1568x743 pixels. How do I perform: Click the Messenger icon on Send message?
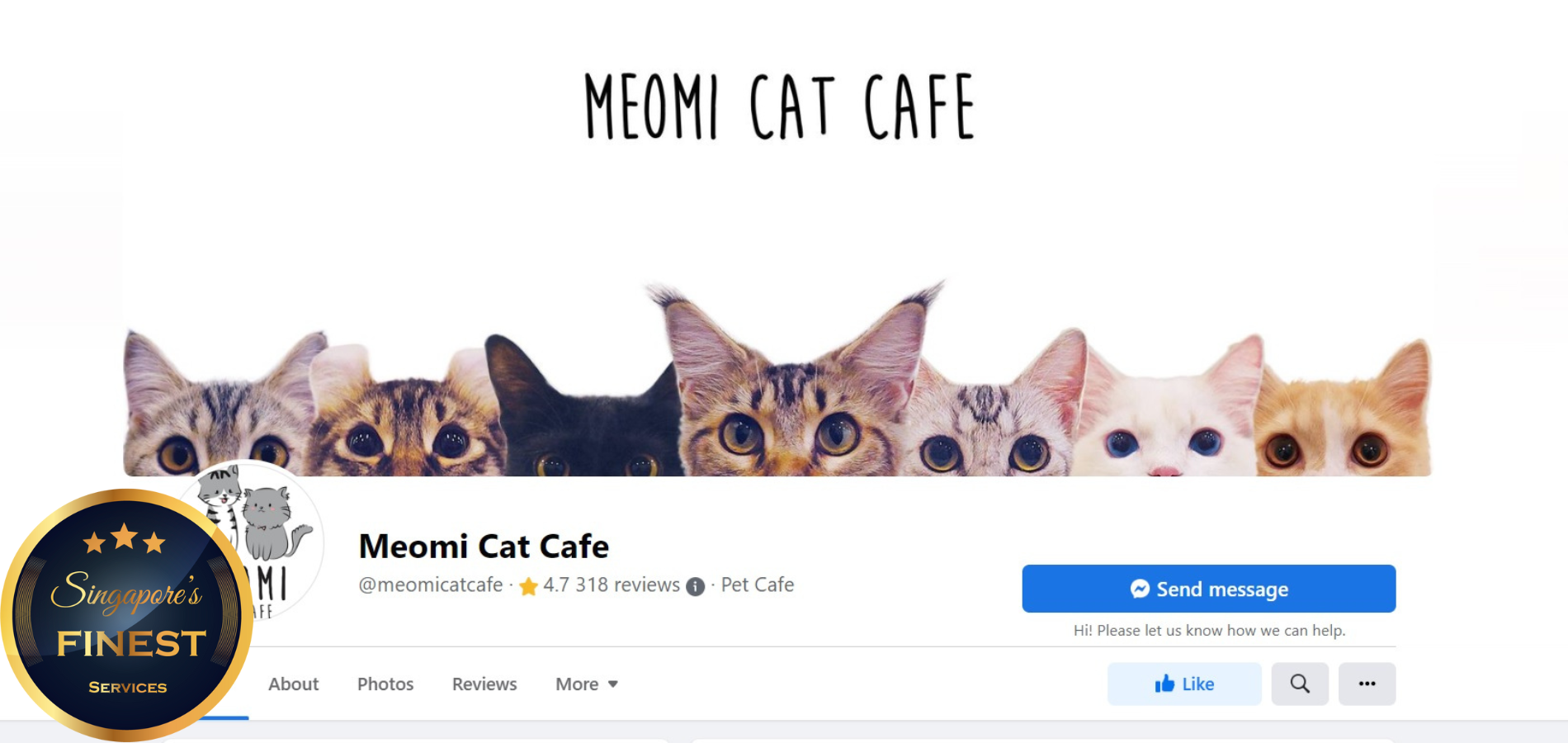1140,589
